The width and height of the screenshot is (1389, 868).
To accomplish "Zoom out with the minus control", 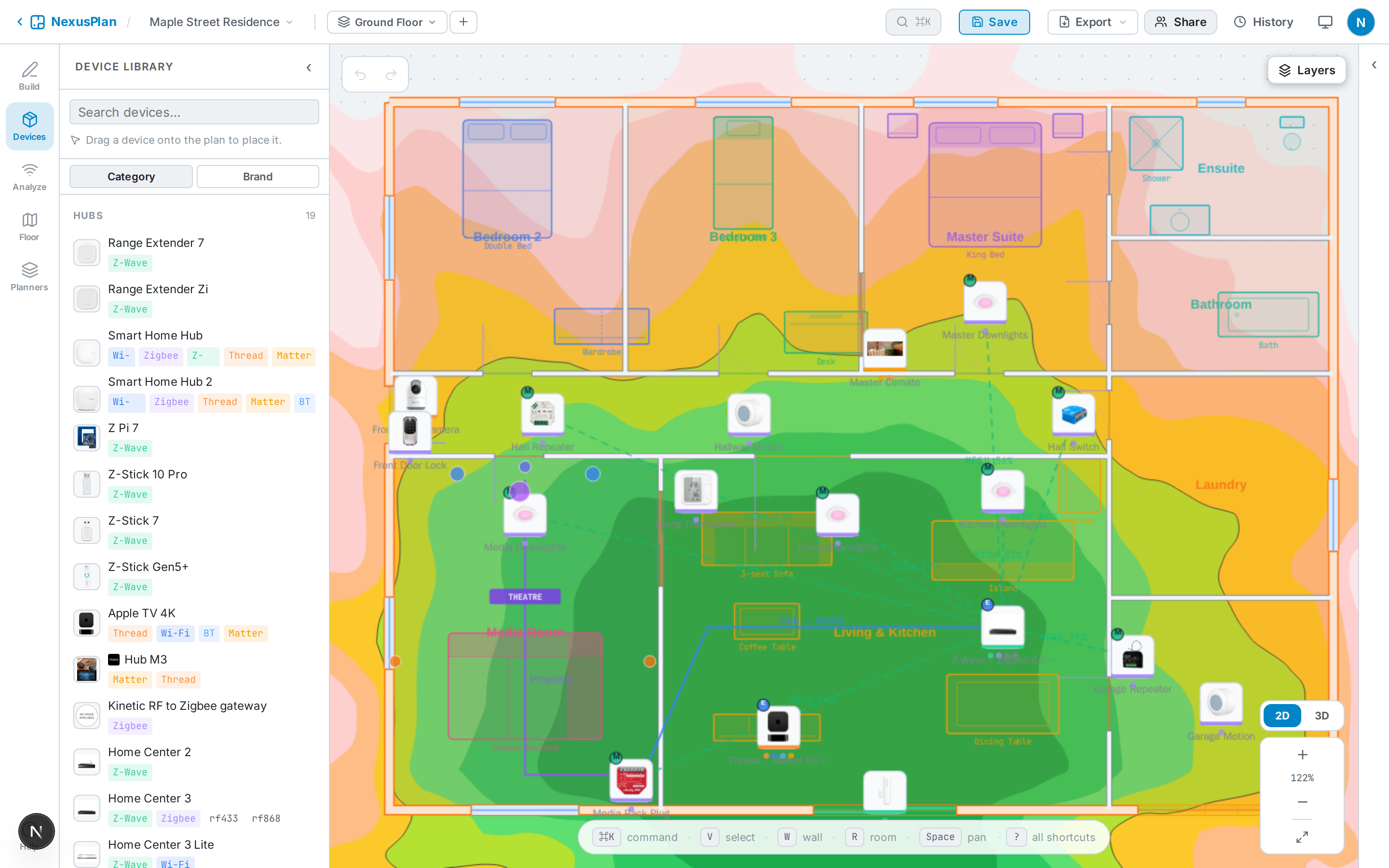I will point(1302,801).
